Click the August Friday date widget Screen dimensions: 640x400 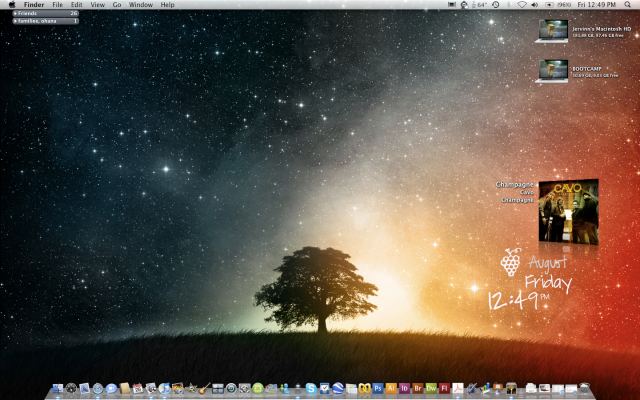[545, 272]
